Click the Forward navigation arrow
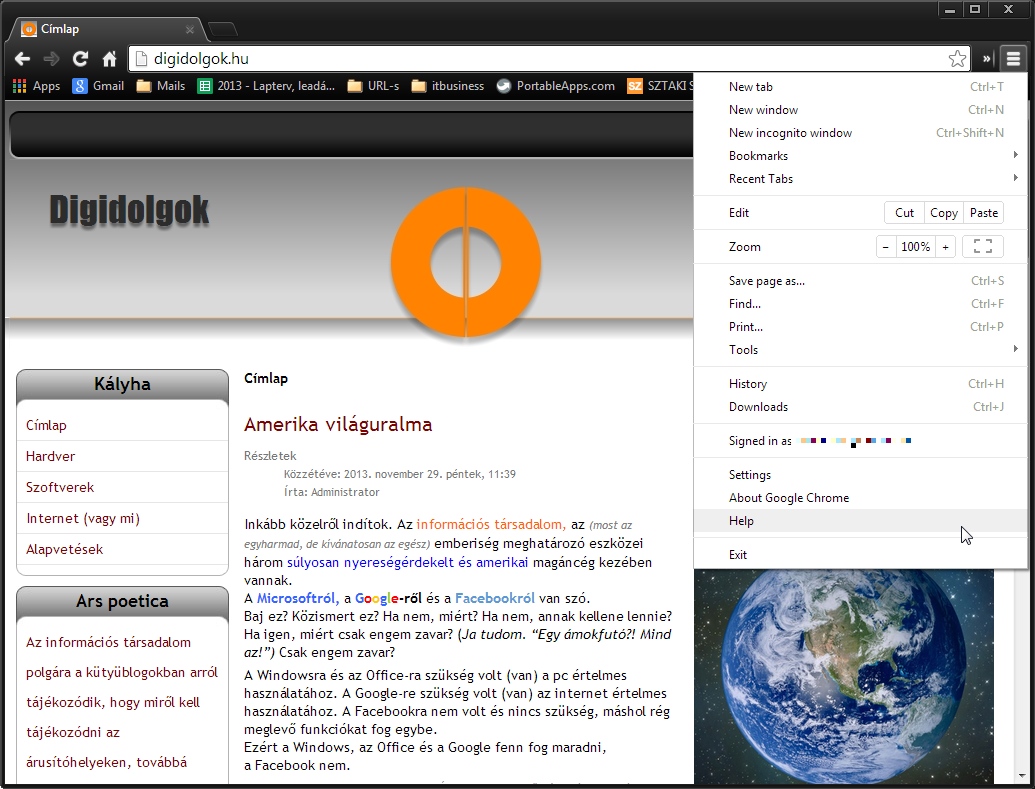Image resolution: width=1035 pixels, height=789 pixels. [x=51, y=59]
